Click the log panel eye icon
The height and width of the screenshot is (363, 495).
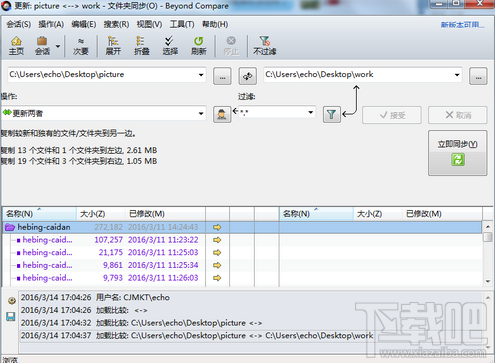12,301
